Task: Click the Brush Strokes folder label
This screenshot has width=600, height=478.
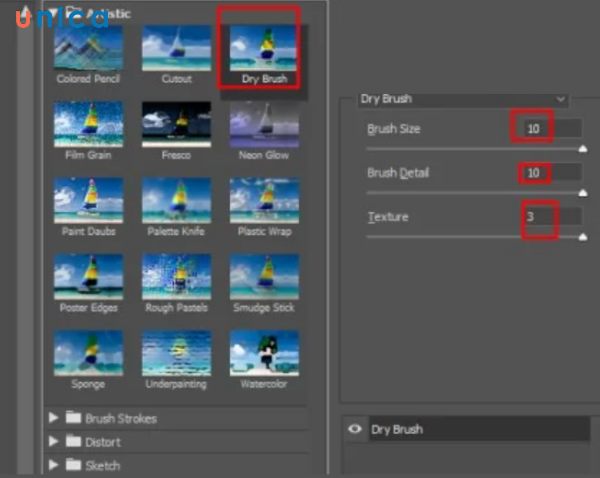Action: (x=121, y=419)
